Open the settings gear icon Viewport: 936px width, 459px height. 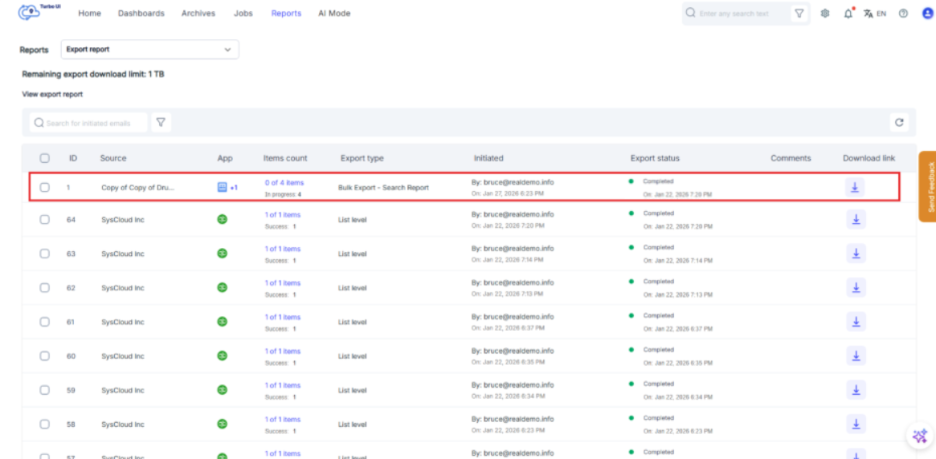point(825,14)
